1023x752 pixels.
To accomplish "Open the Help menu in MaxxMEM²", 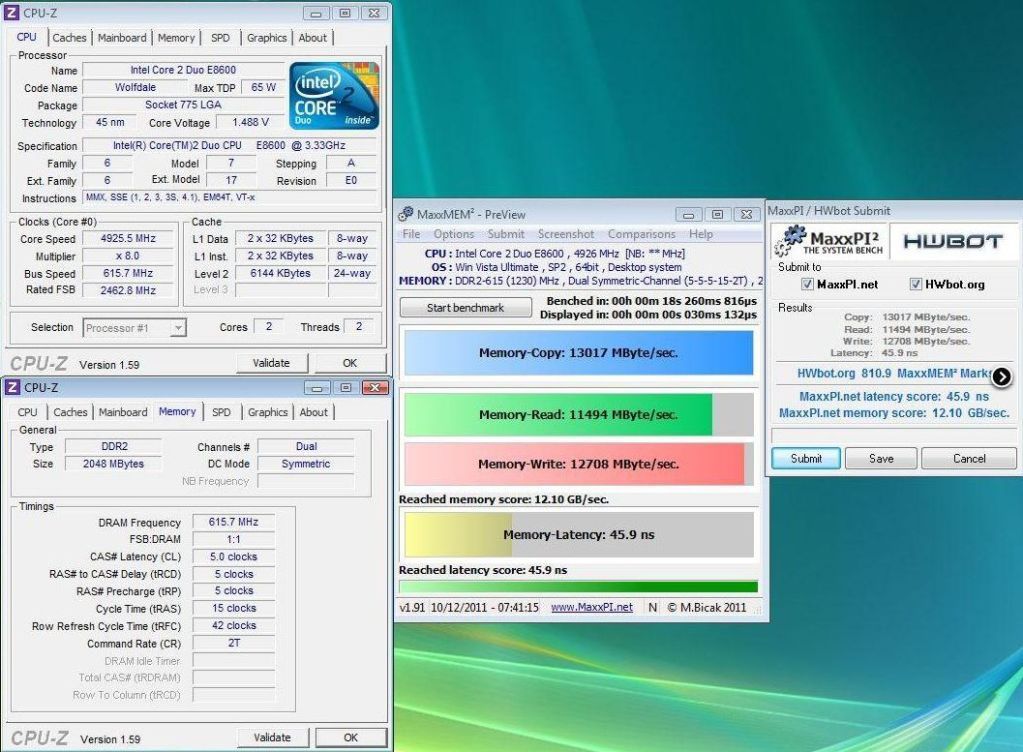I will (x=701, y=234).
